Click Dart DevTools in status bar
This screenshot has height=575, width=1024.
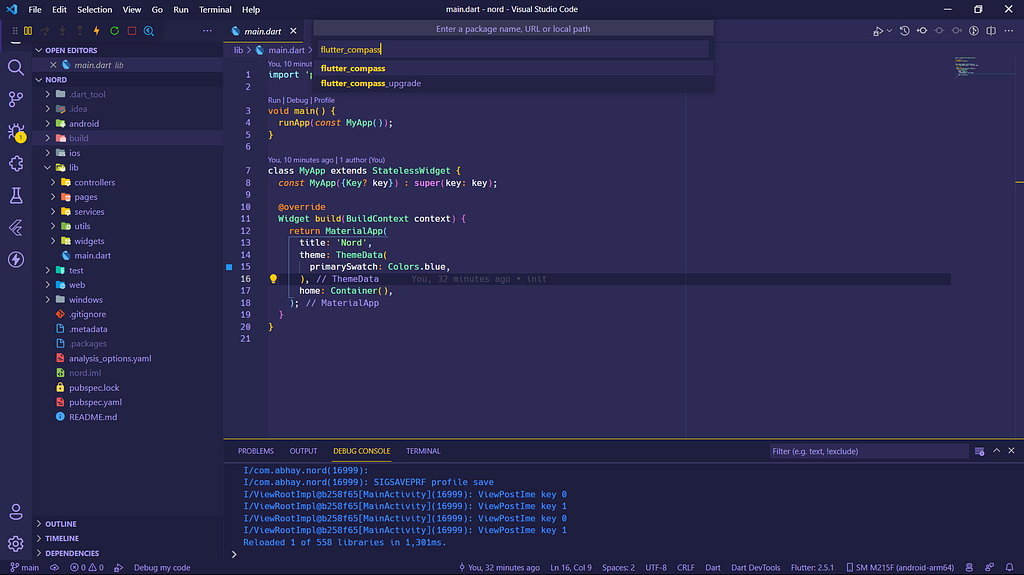point(756,568)
